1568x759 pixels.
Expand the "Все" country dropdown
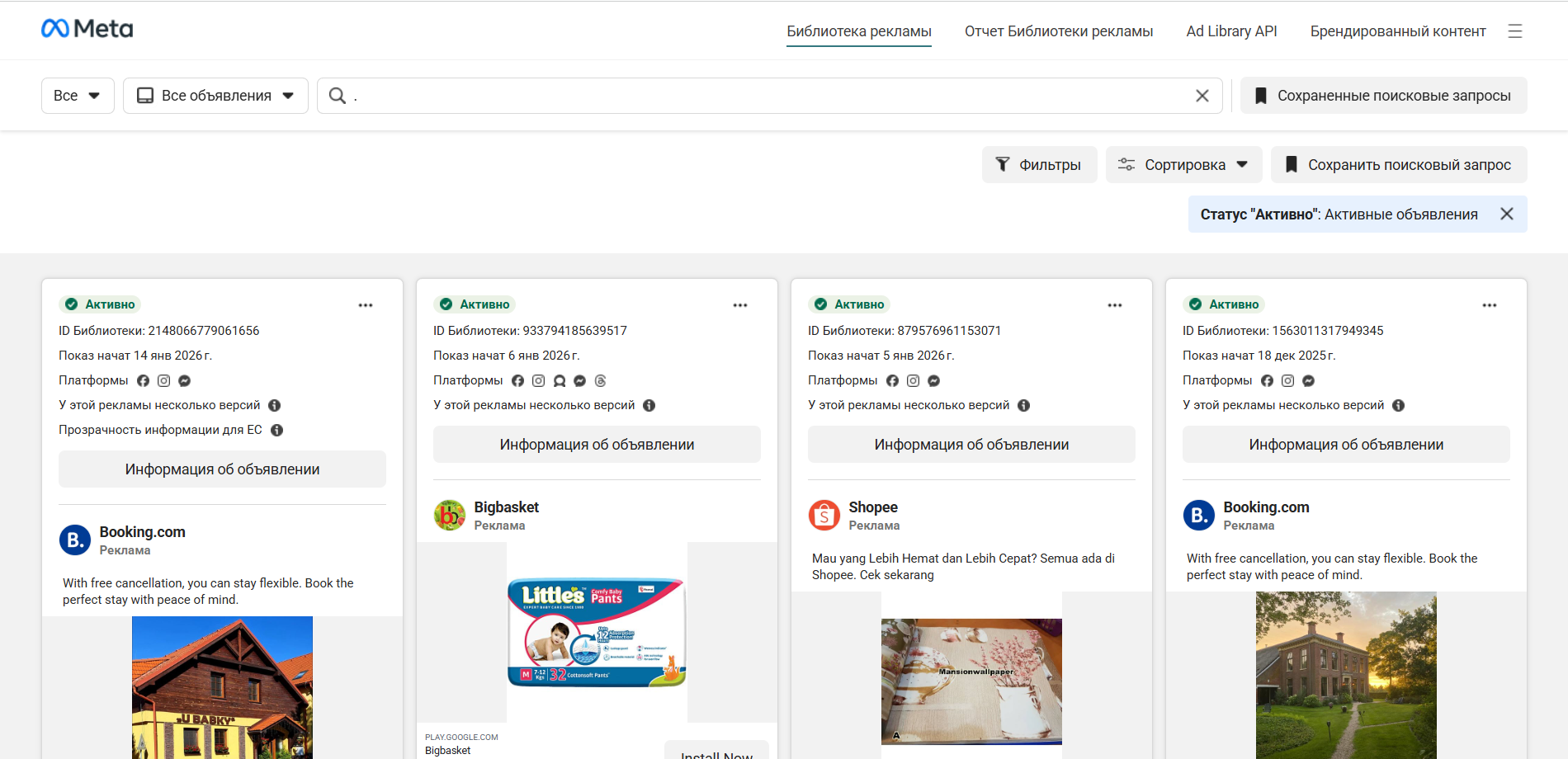78,96
